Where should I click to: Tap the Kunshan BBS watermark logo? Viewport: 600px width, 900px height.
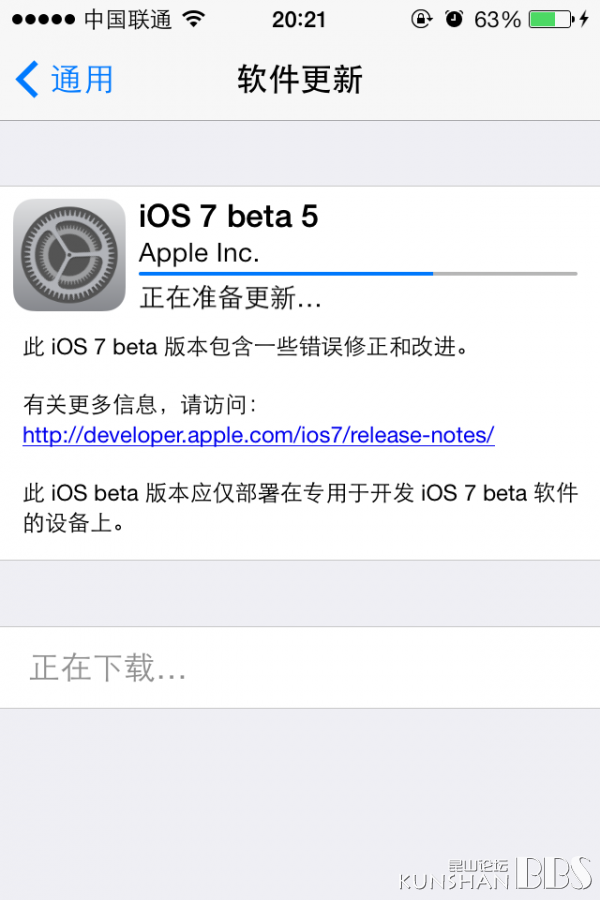tap(496, 874)
